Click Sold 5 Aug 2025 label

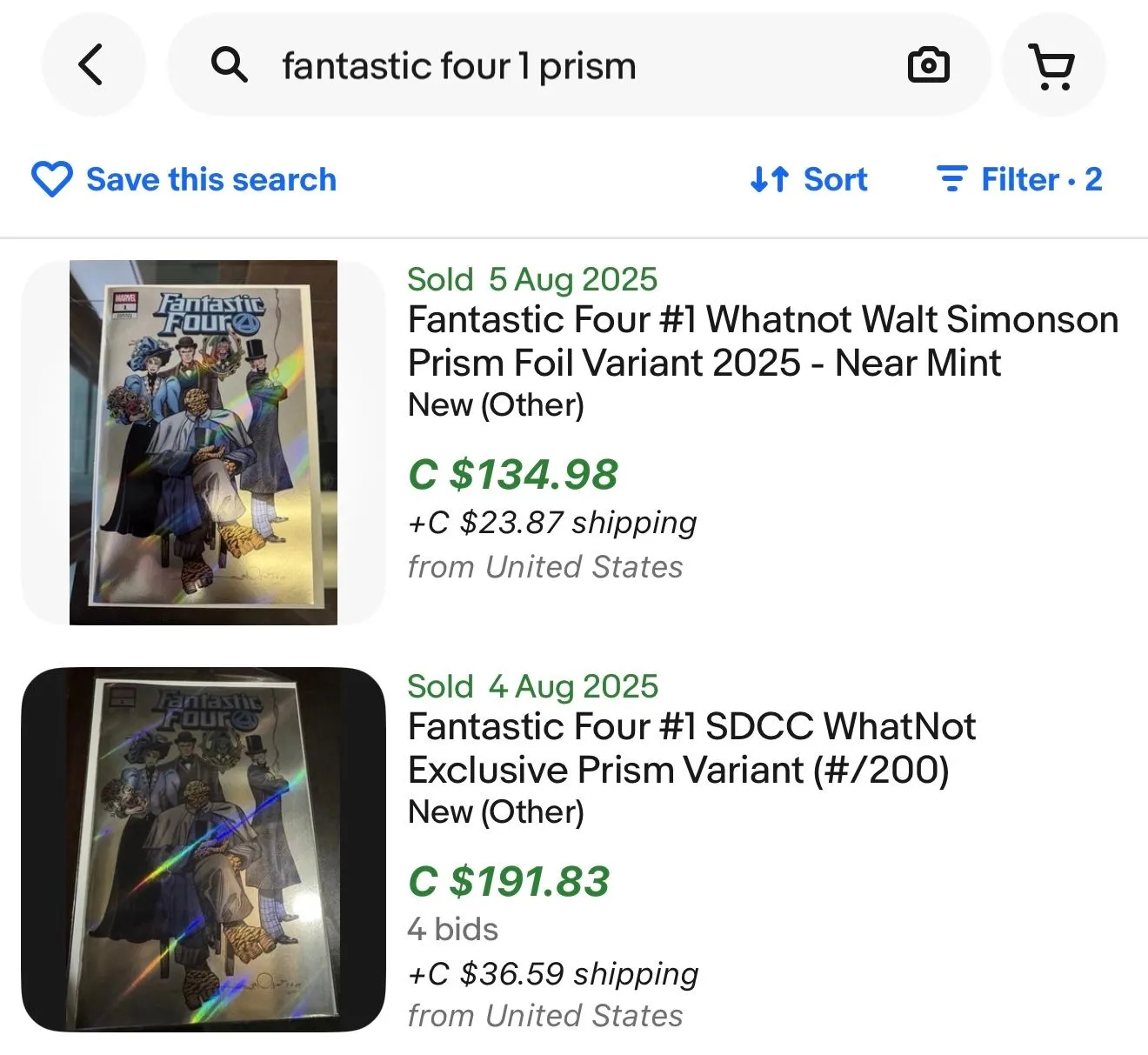click(x=532, y=279)
